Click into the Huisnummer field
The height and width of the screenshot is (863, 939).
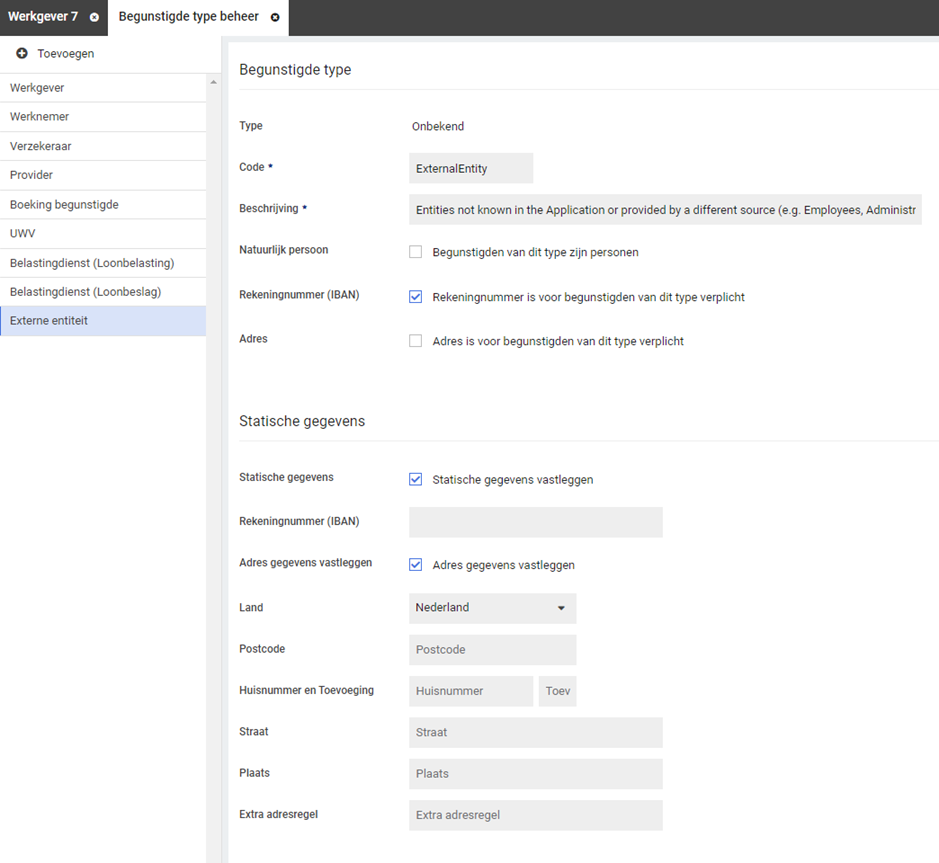[471, 691]
